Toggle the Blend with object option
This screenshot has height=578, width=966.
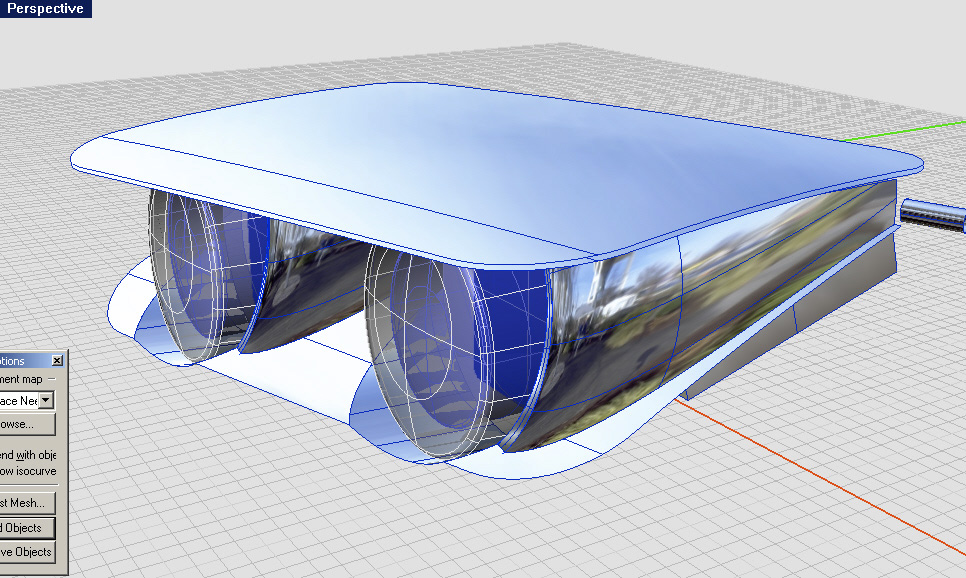click(x=30, y=455)
